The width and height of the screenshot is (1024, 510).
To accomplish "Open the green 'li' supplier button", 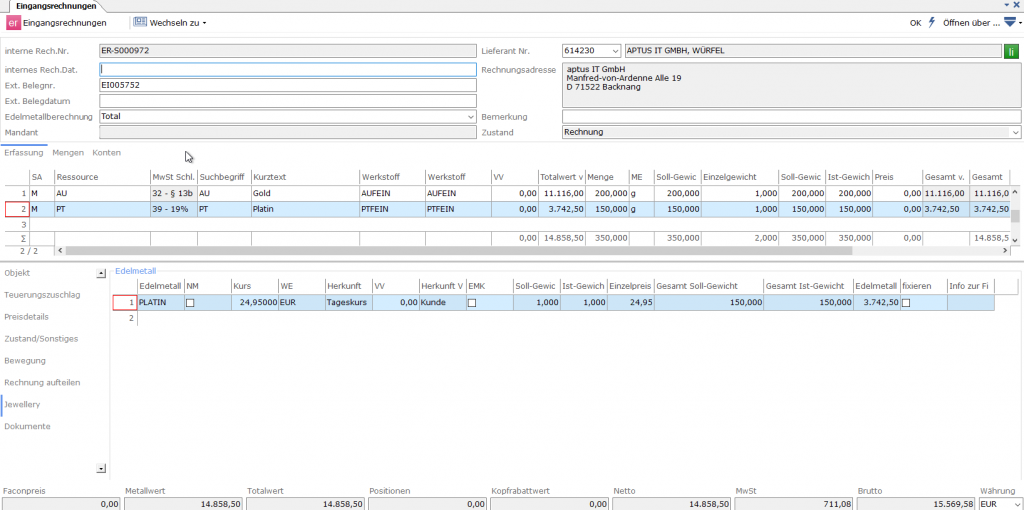I will pyautogui.click(x=1012, y=51).
